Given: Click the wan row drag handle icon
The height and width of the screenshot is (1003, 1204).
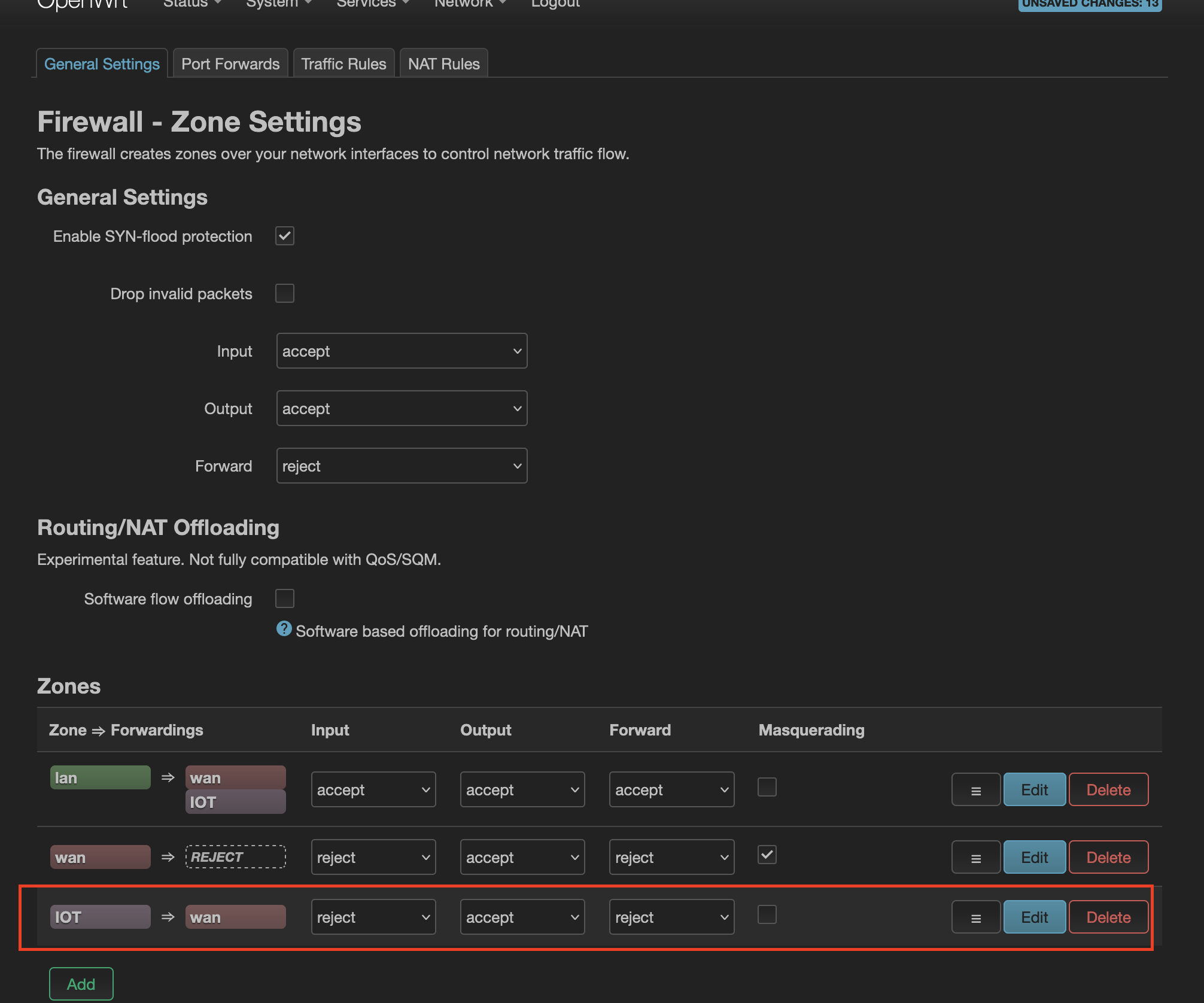Looking at the screenshot, I should (975, 858).
